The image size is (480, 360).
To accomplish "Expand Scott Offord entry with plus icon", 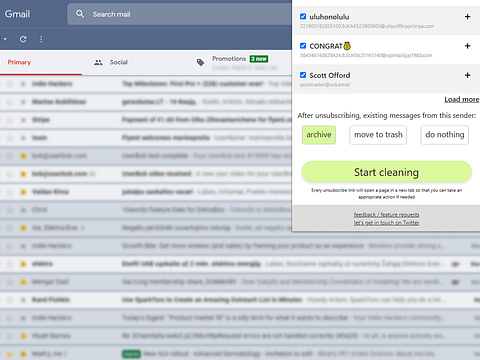I will pyautogui.click(x=467, y=75).
